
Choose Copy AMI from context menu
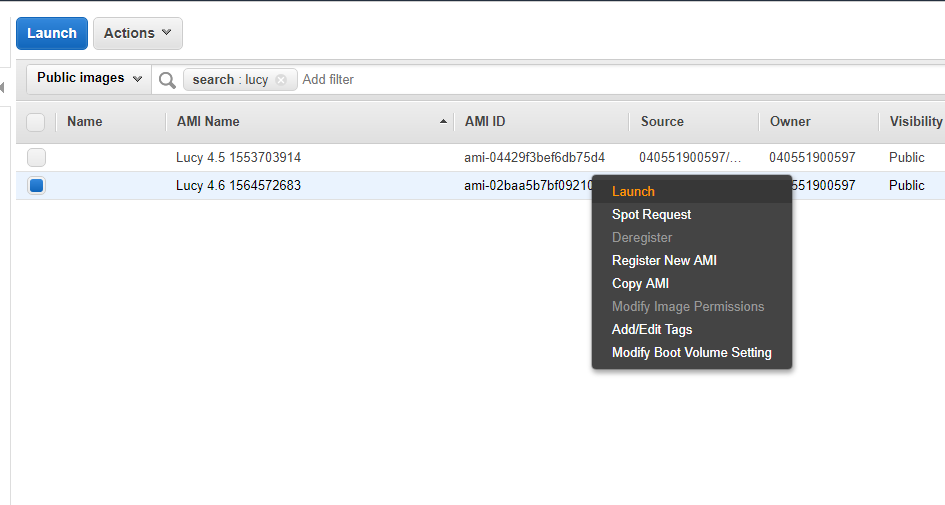(692, 283)
